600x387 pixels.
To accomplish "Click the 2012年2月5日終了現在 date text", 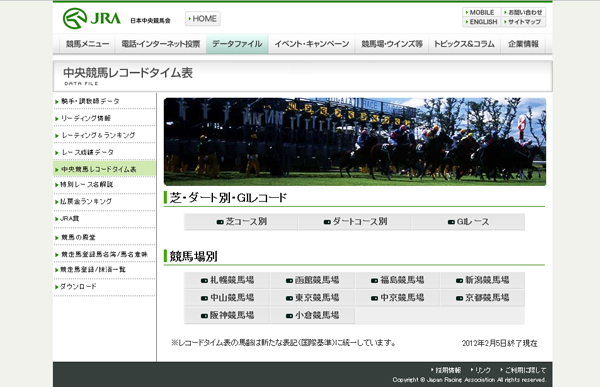I will pos(499,343).
